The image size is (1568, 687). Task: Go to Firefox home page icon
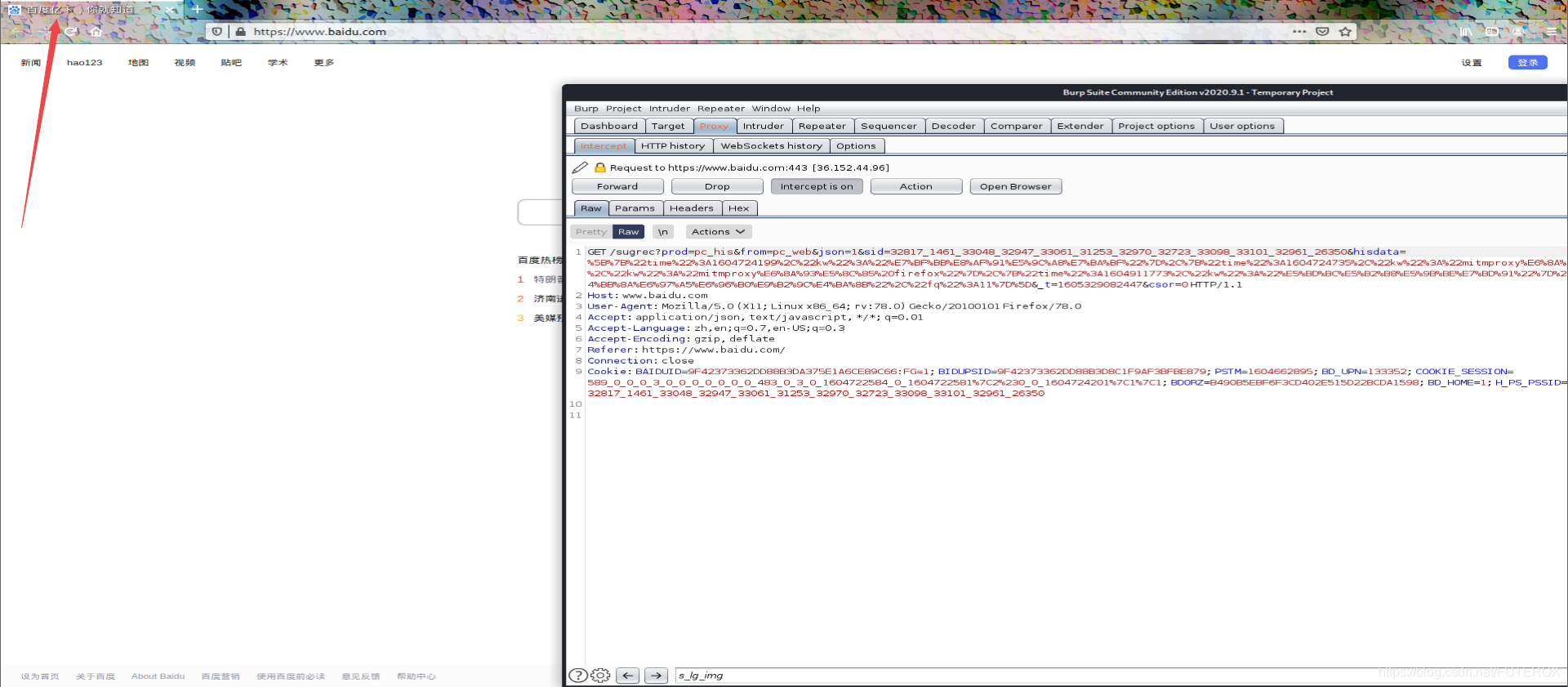point(96,31)
